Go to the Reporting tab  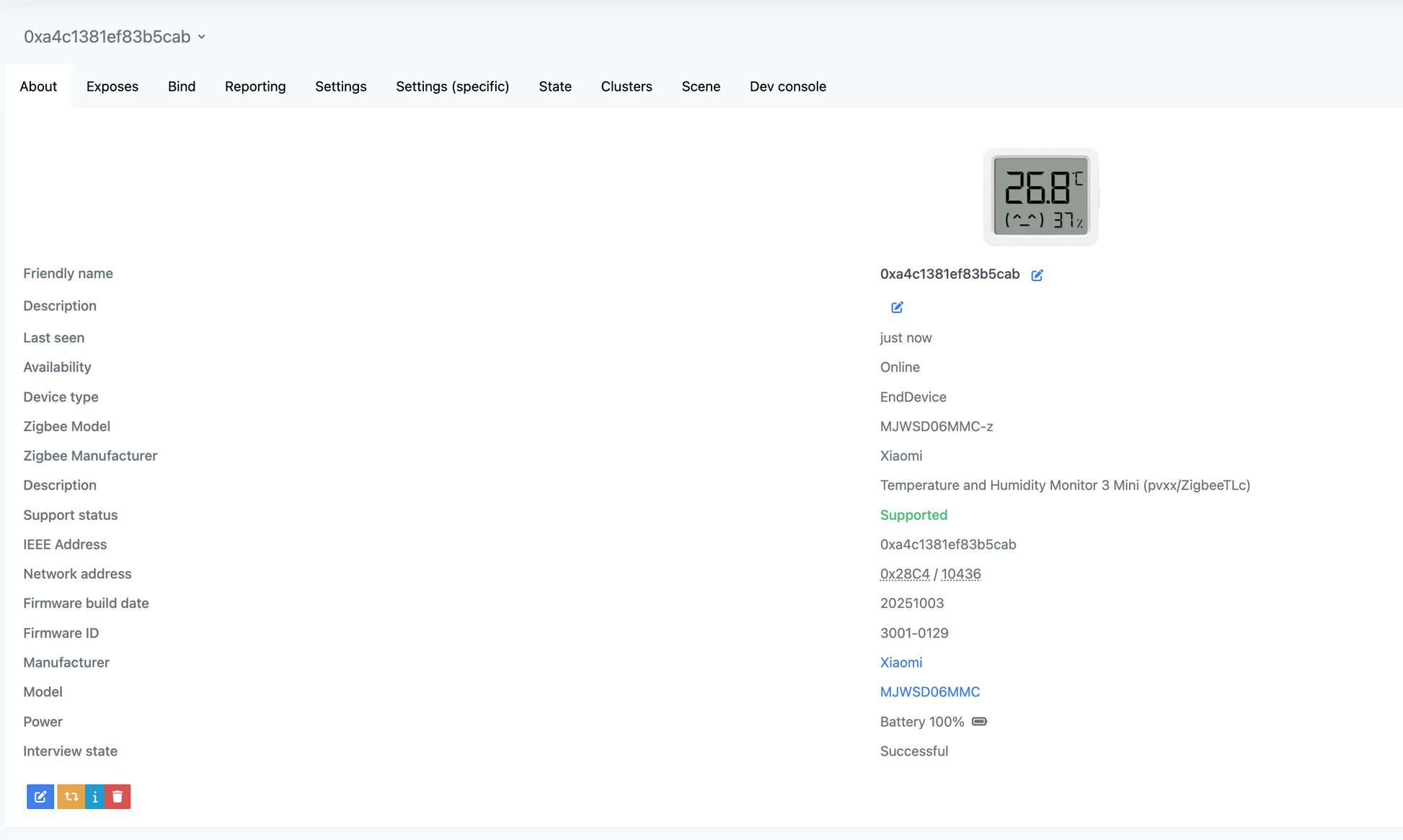point(255,87)
